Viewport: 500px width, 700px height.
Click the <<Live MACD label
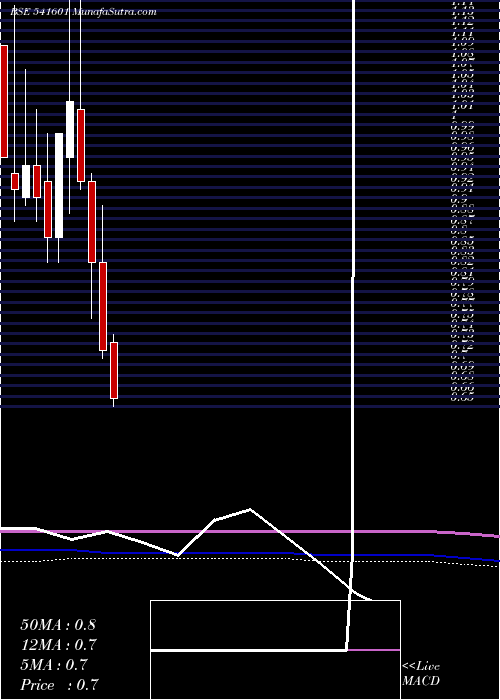pyautogui.click(x=421, y=674)
